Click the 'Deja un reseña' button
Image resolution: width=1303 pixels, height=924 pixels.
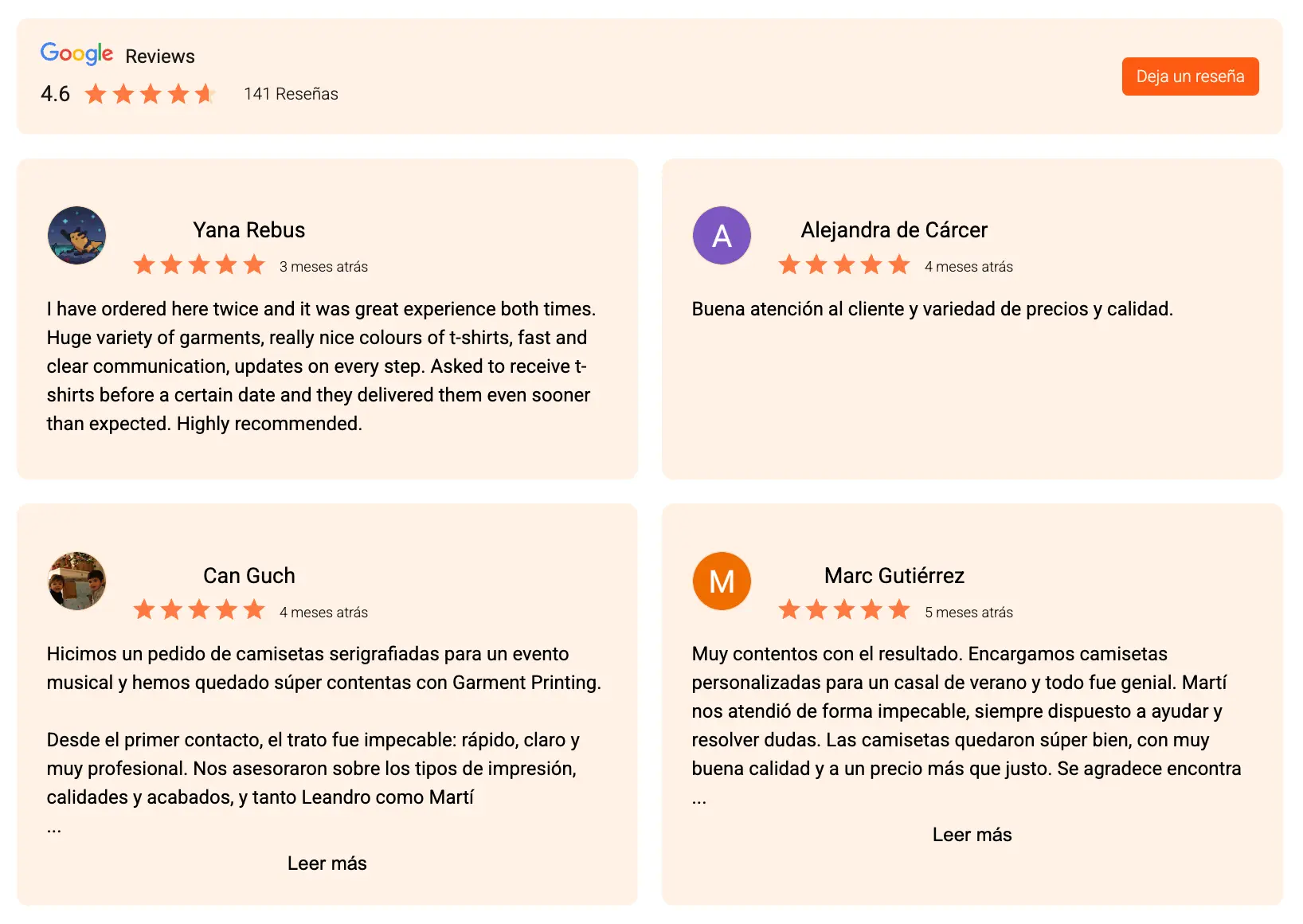tap(1189, 76)
